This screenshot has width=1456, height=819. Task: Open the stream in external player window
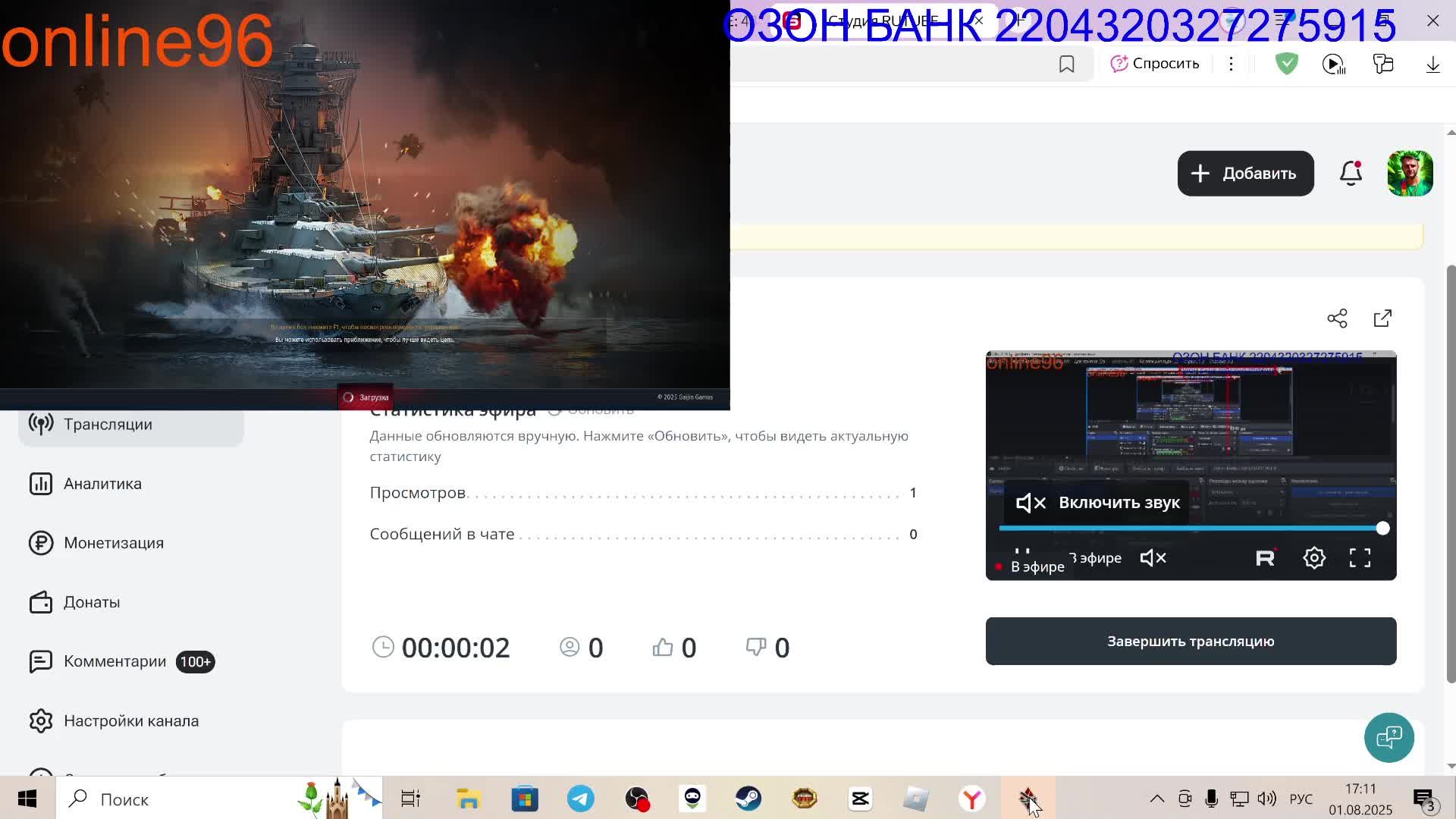click(x=1382, y=318)
